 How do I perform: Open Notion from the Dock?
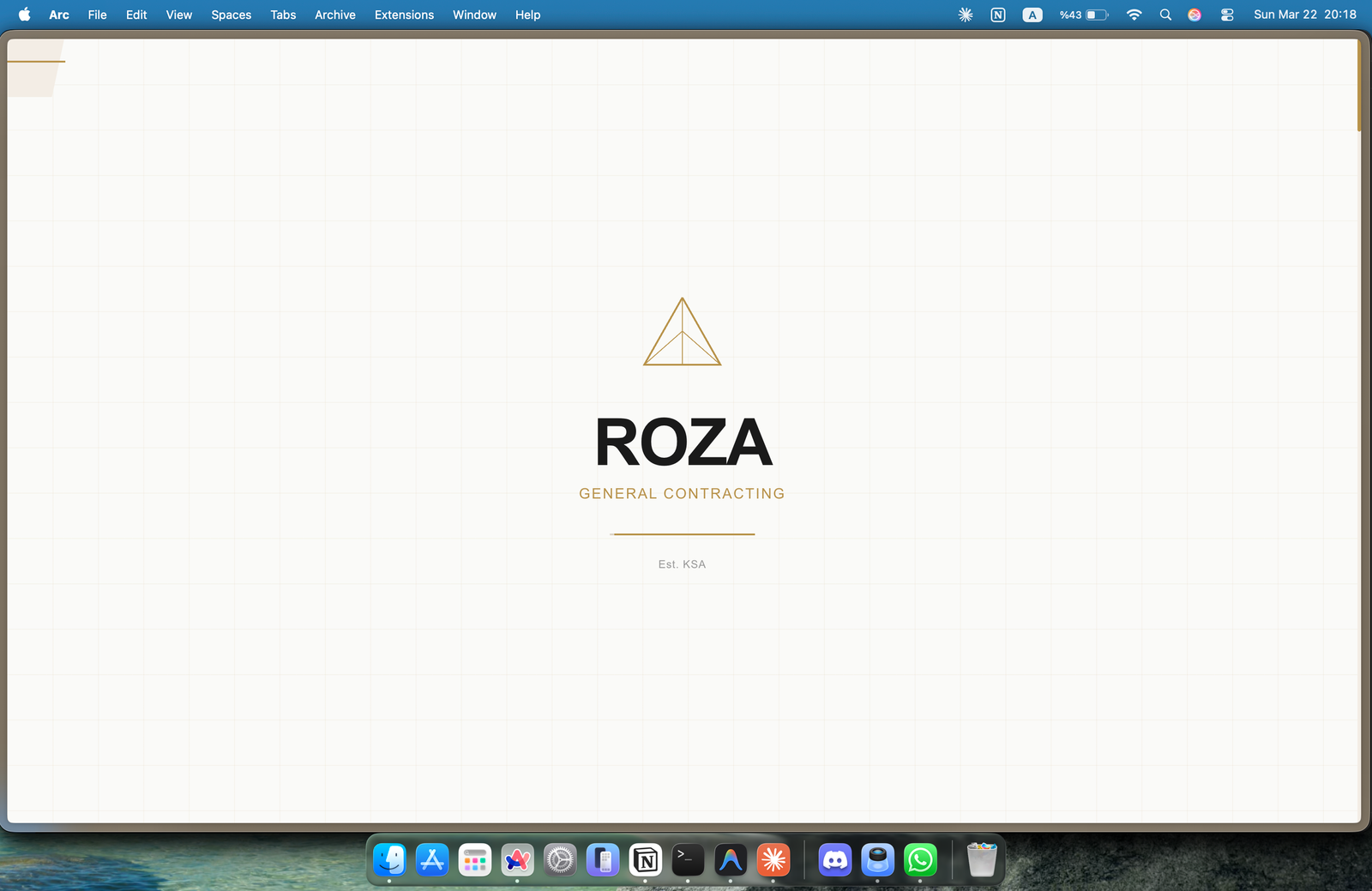646,860
